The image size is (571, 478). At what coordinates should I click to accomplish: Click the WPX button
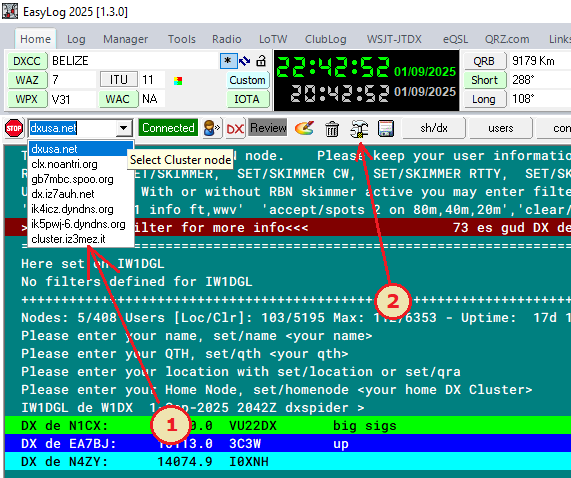pyautogui.click(x=27, y=99)
